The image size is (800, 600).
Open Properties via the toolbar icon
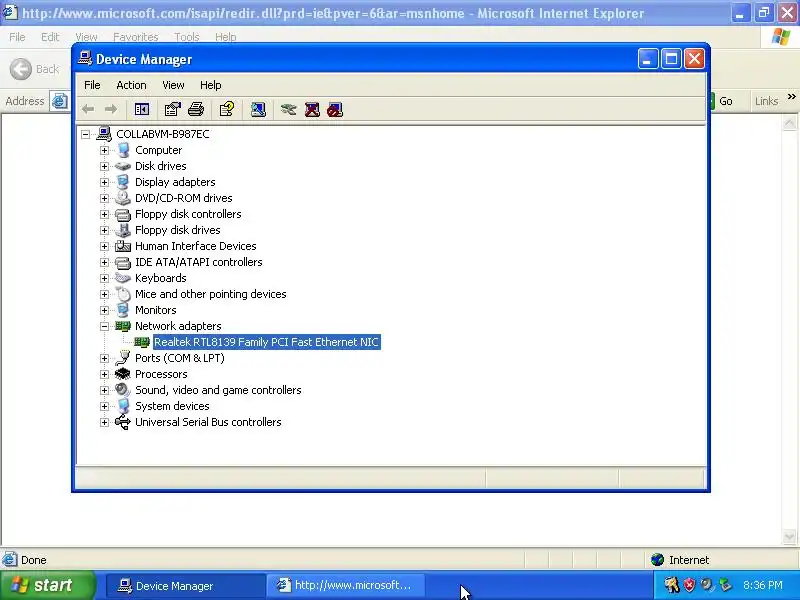click(x=172, y=109)
